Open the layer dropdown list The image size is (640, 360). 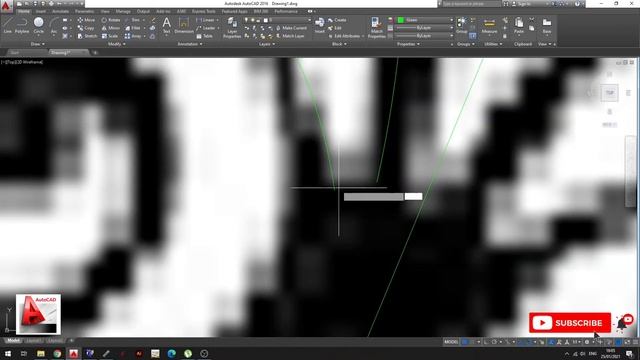(278, 20)
